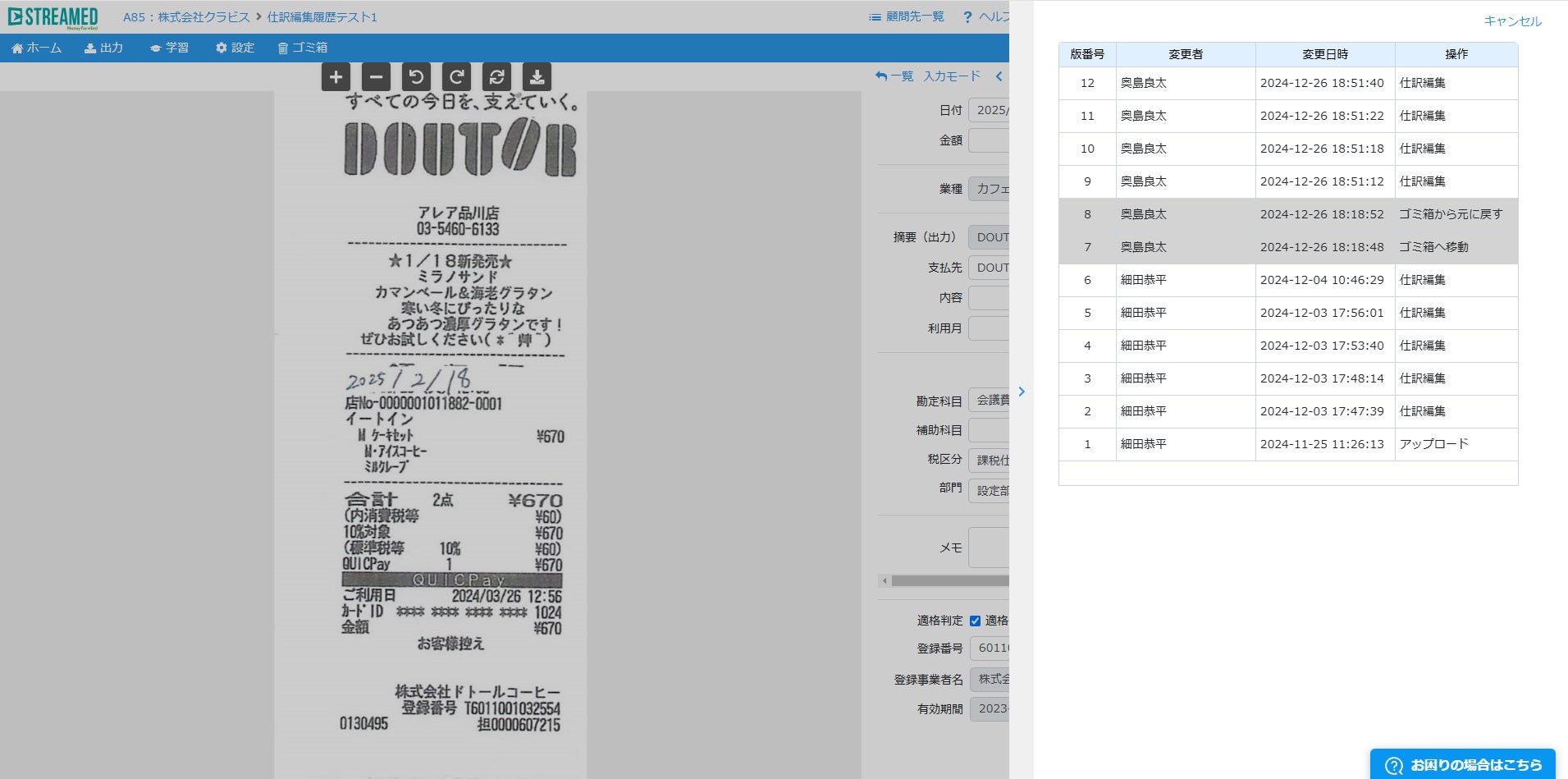Click the DOUTOR receipt image
Viewport: 1568px width, 779px height.
coord(431,435)
